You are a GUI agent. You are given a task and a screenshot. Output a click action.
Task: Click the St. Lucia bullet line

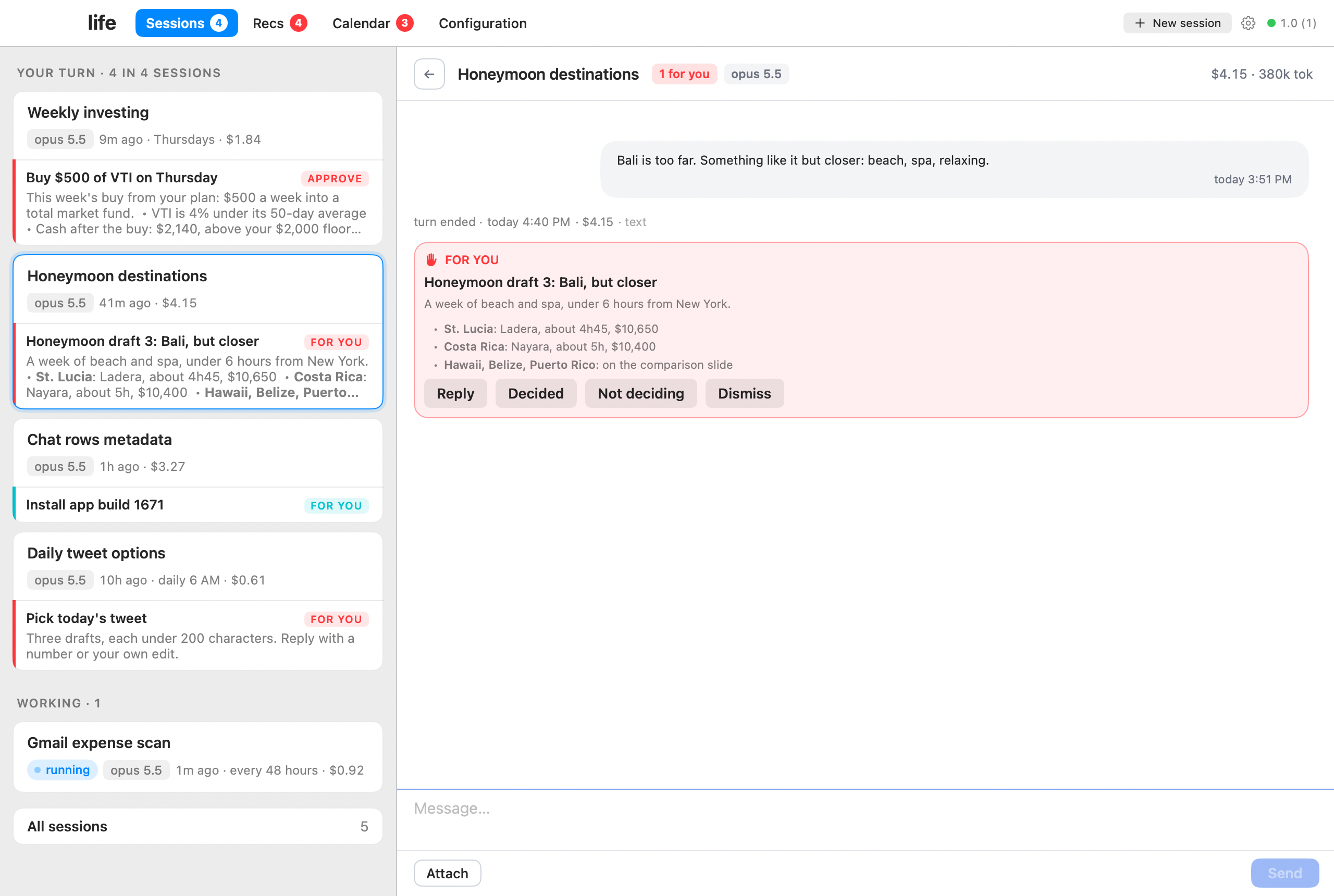(x=551, y=329)
